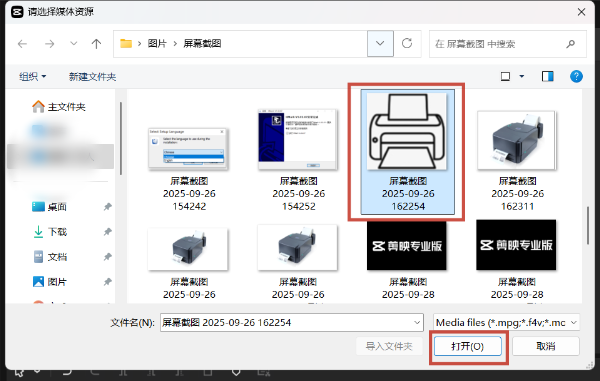Select 屏幕截图 in the address breadcrumb
Screen dimensions: 600x381
click(202, 44)
